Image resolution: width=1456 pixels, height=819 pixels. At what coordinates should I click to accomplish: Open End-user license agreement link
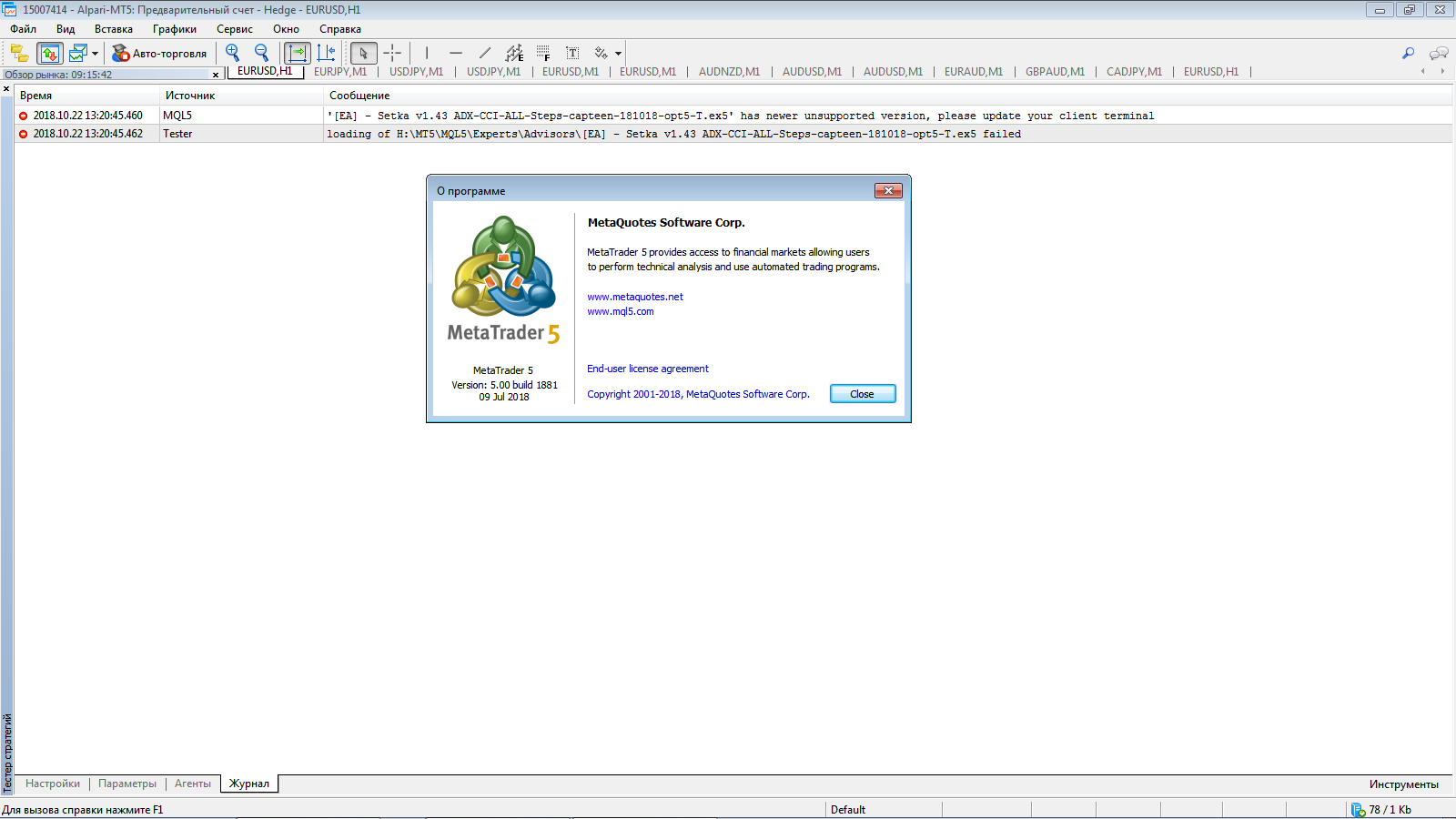coord(648,369)
